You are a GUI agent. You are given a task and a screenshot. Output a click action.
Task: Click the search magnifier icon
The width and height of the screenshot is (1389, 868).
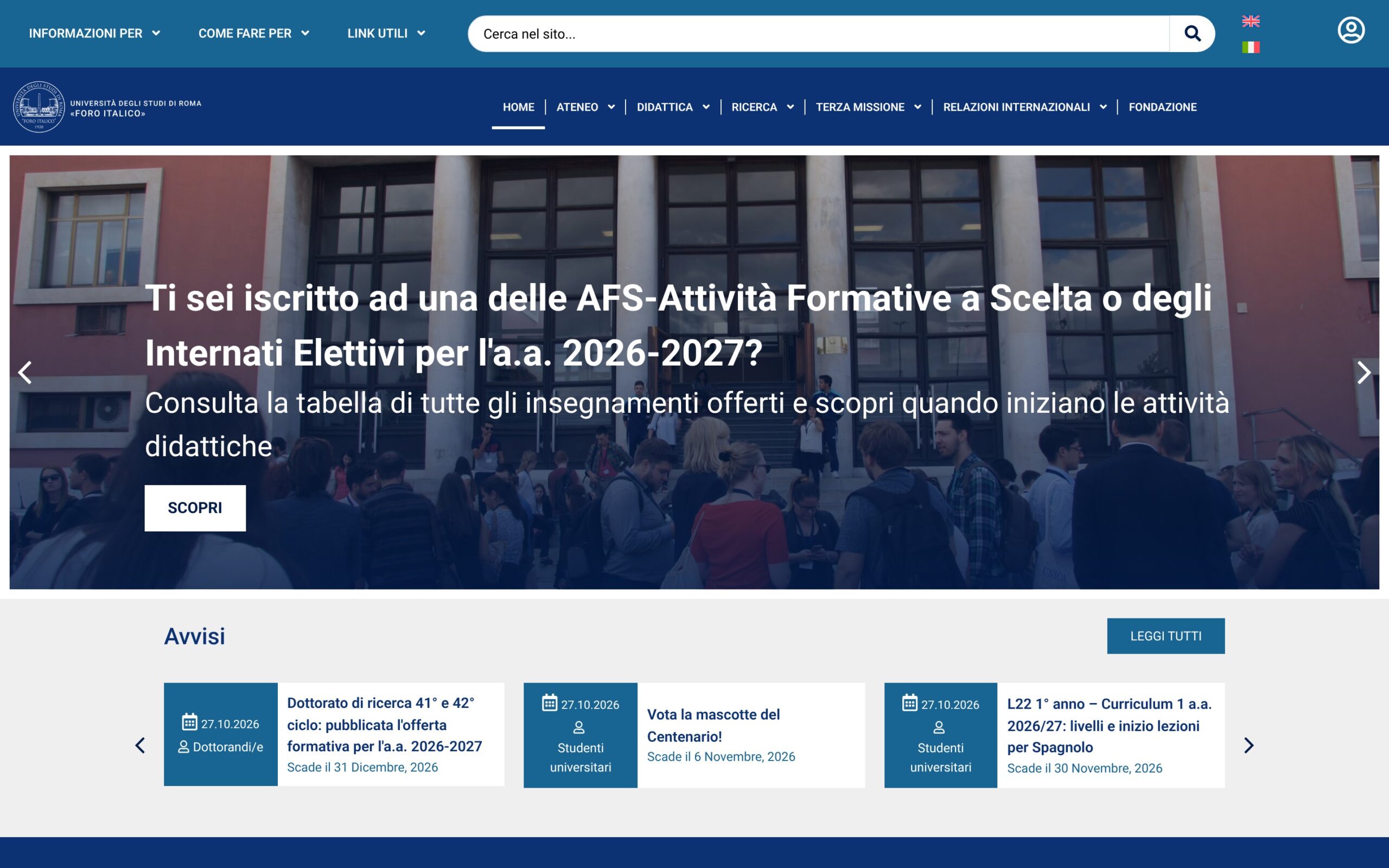[1192, 34]
